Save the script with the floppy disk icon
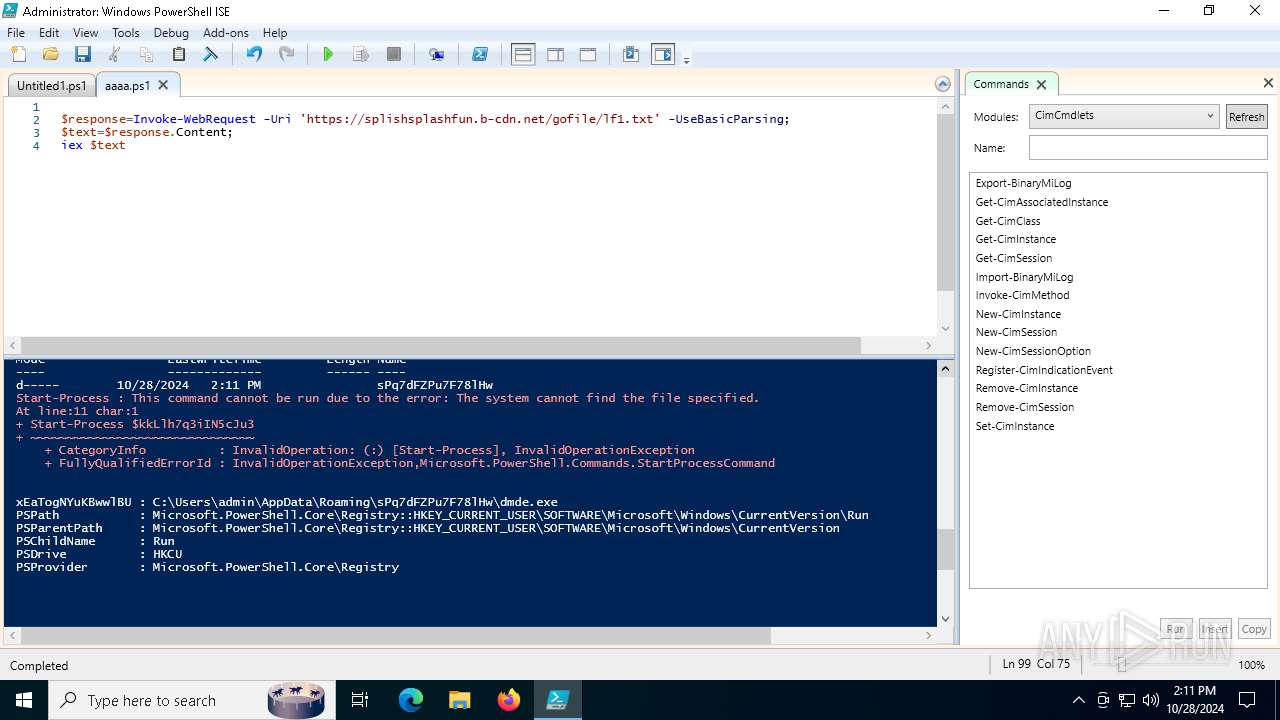The height and width of the screenshot is (720, 1280). [x=82, y=55]
